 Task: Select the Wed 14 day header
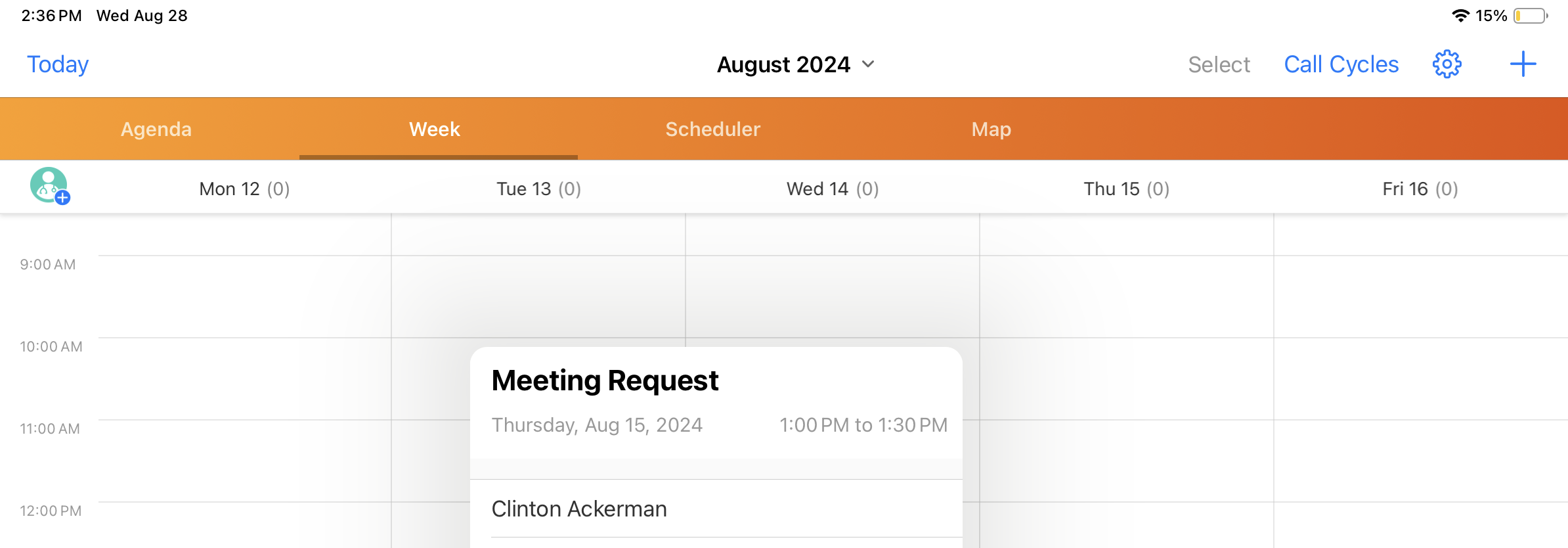pyautogui.click(x=833, y=189)
